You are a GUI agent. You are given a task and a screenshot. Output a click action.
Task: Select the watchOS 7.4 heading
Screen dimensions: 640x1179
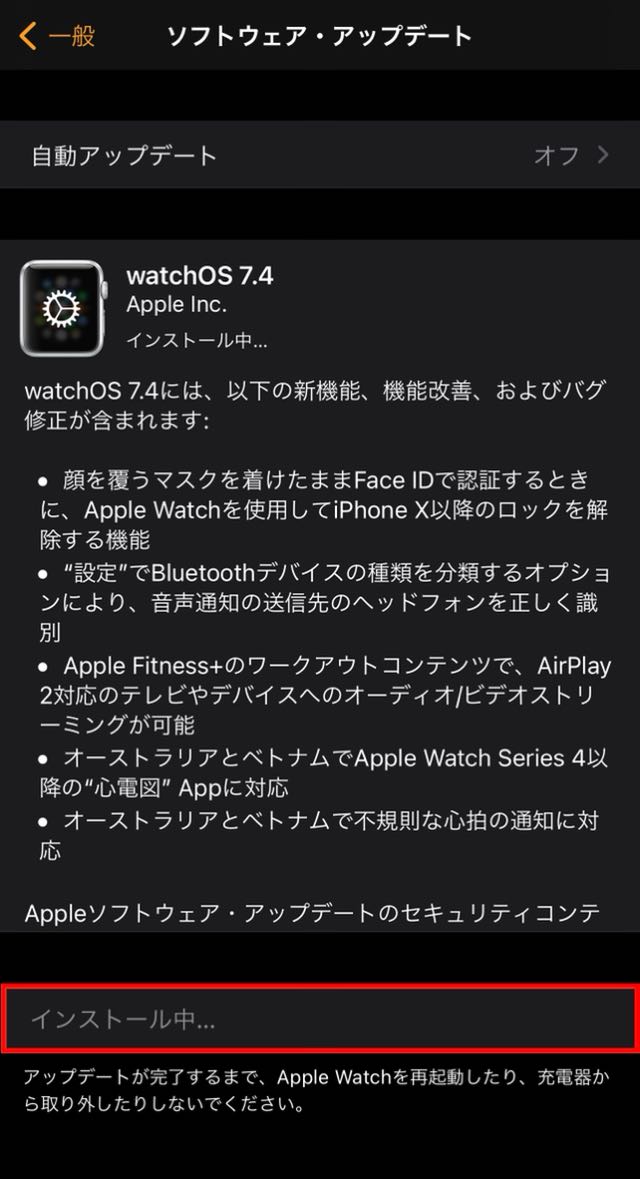(200, 275)
